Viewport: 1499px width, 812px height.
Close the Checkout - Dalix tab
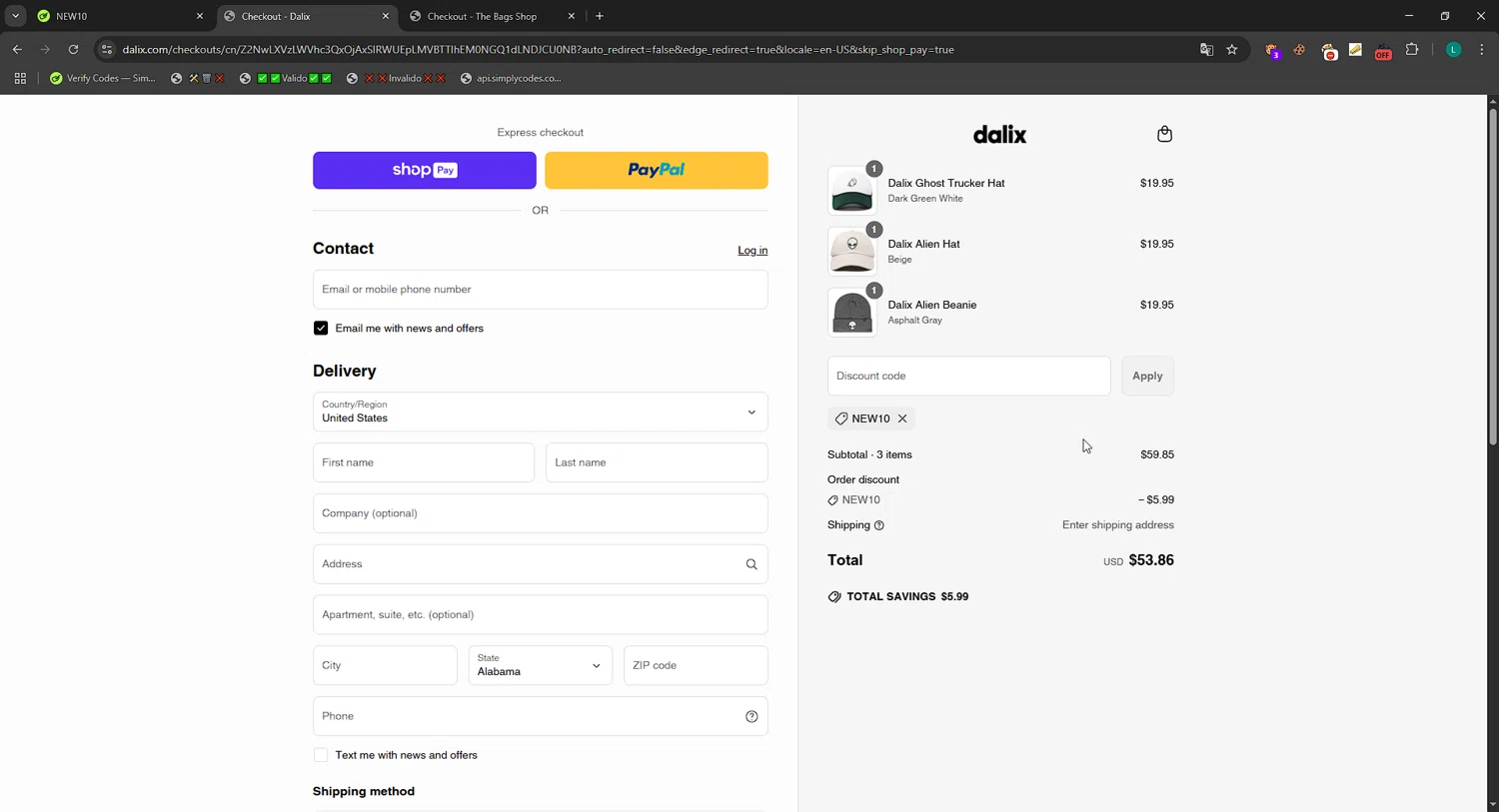click(386, 16)
